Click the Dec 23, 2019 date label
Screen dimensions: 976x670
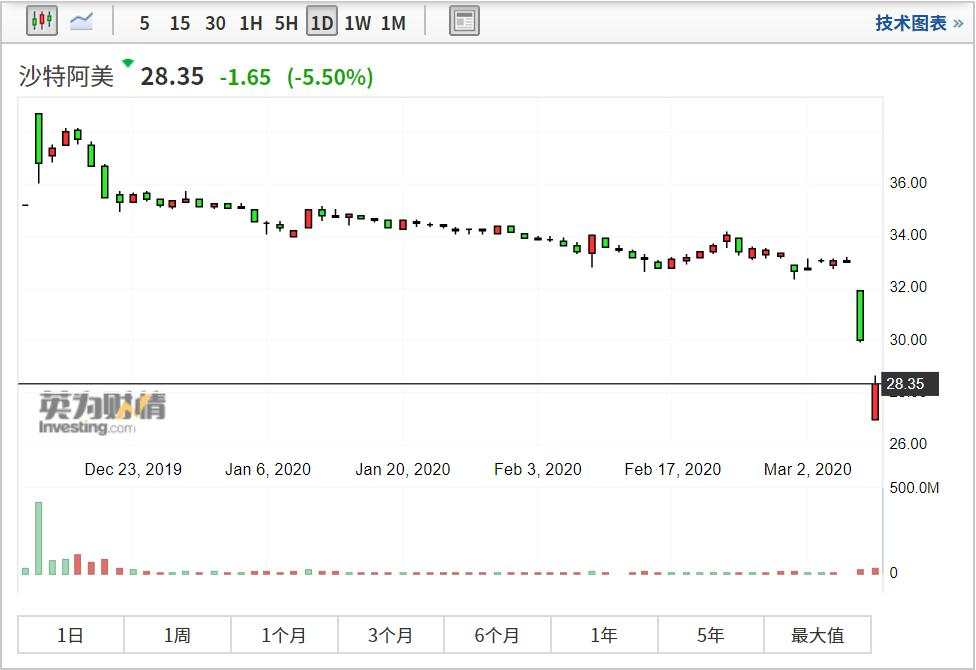pyautogui.click(x=133, y=469)
